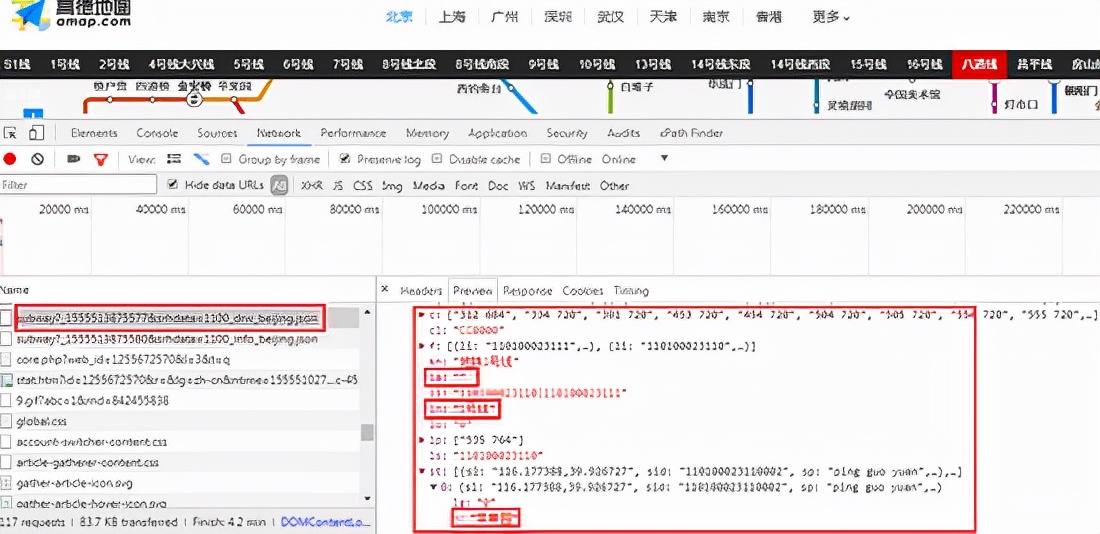1100x534 pixels.
Task: Open the Audits tab
Action: point(624,133)
